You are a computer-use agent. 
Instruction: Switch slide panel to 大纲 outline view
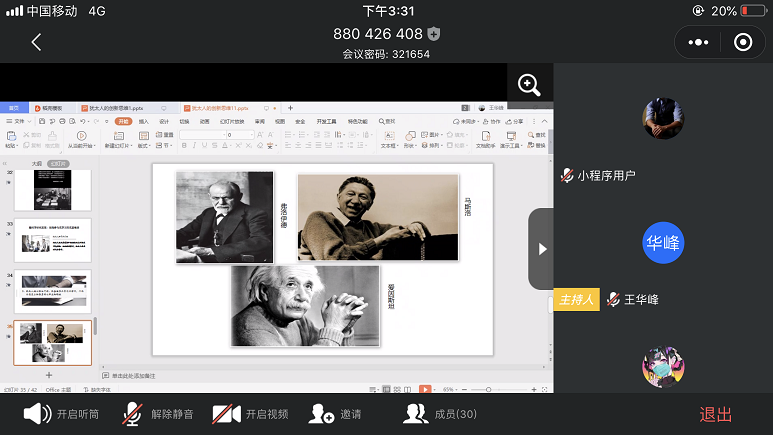click(x=37, y=163)
